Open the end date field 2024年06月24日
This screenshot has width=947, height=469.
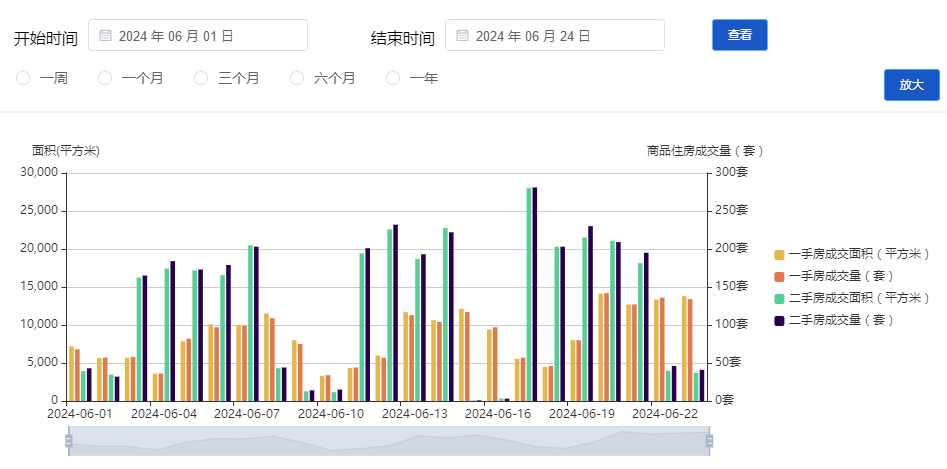pos(555,35)
